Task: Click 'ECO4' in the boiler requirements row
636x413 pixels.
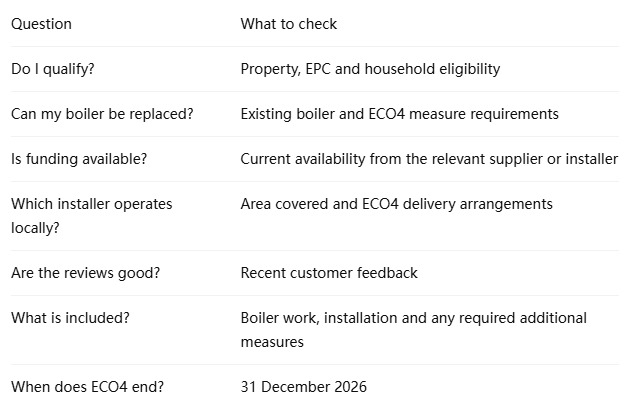Action: [x=387, y=114]
